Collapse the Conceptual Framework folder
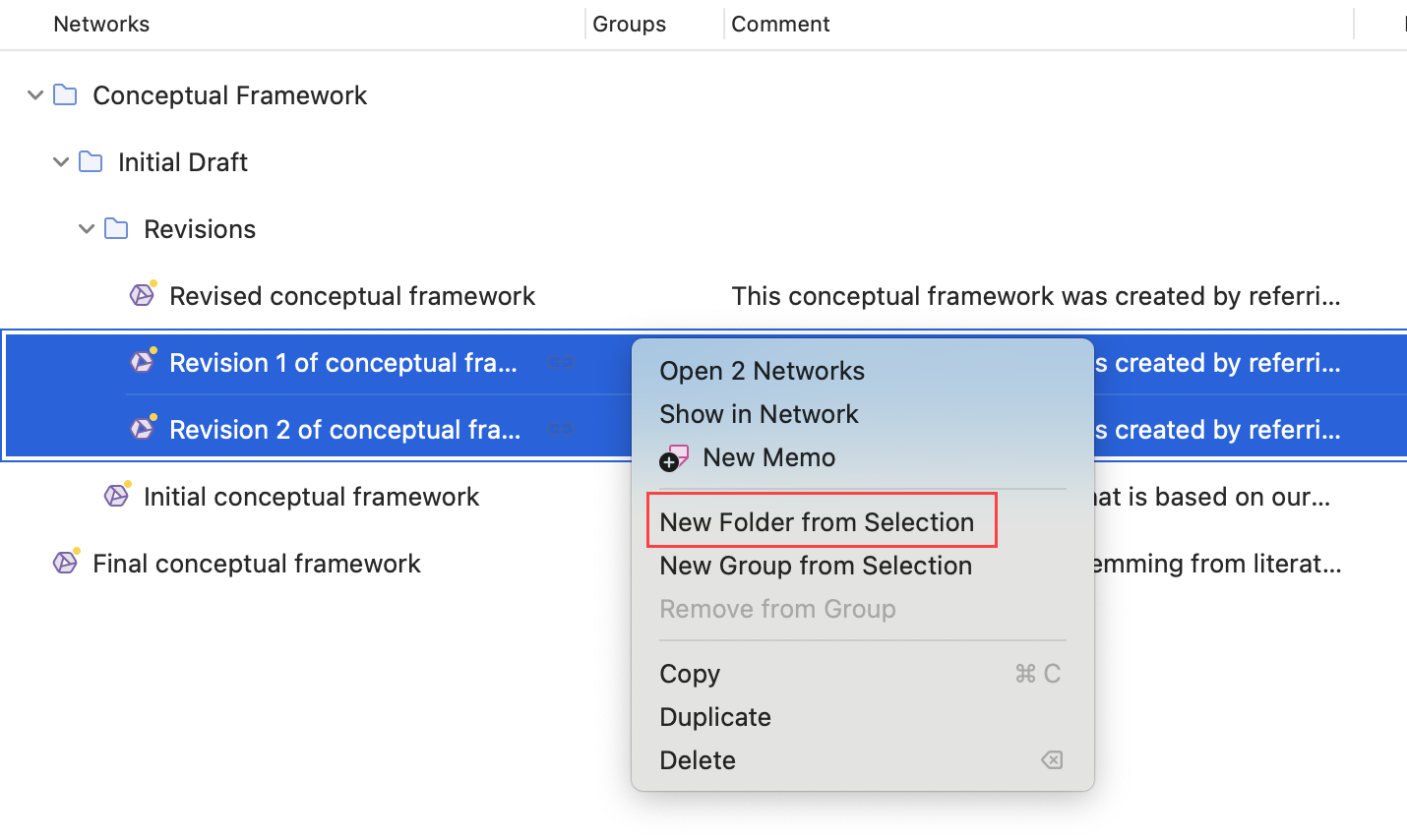 pos(35,95)
